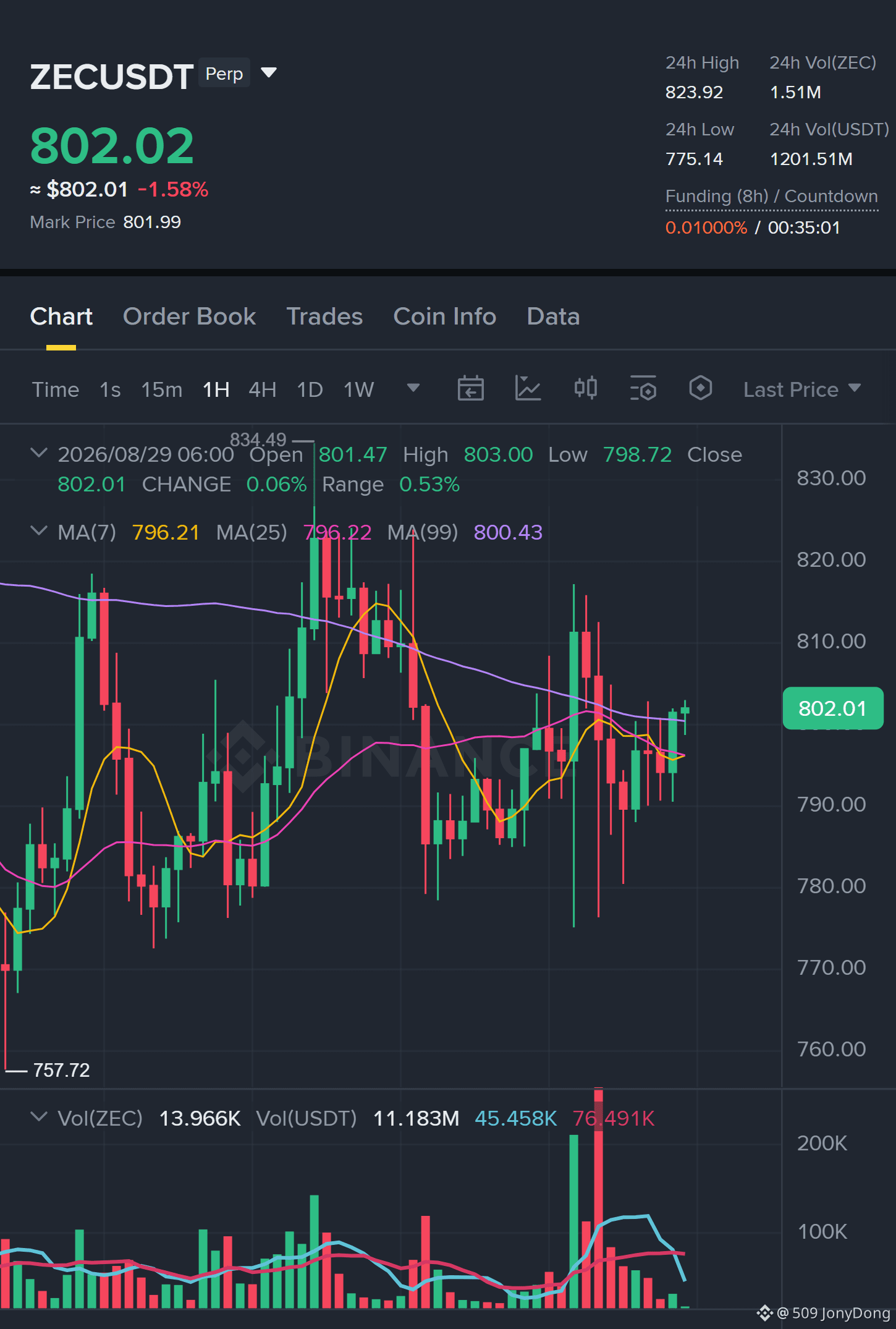Switch to the Order Book tab

pos(189,316)
